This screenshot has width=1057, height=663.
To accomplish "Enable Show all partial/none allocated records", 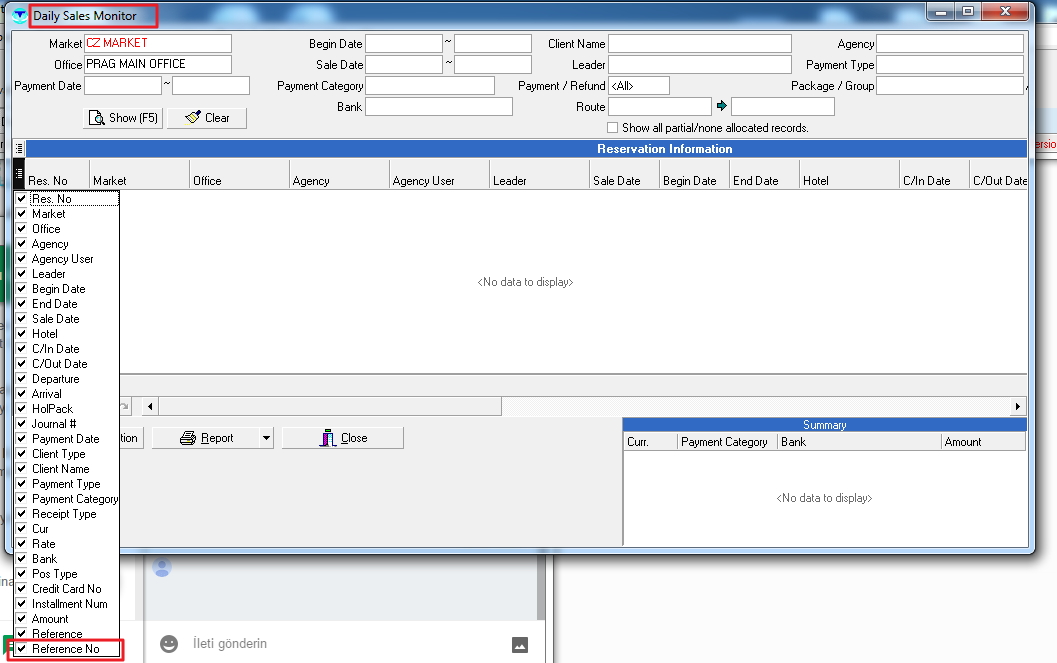I will [x=613, y=128].
